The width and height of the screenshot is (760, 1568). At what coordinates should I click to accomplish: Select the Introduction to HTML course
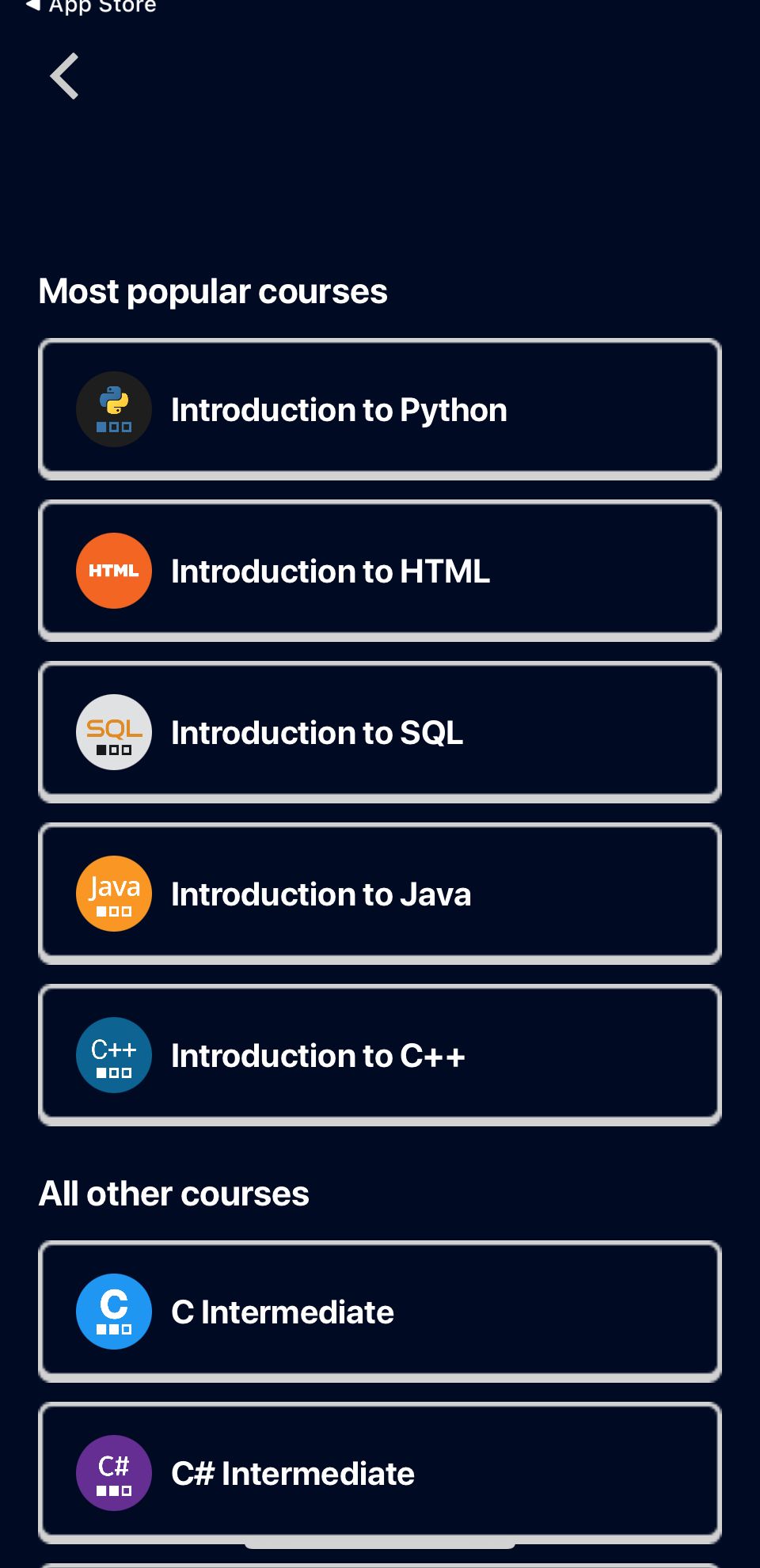click(380, 571)
